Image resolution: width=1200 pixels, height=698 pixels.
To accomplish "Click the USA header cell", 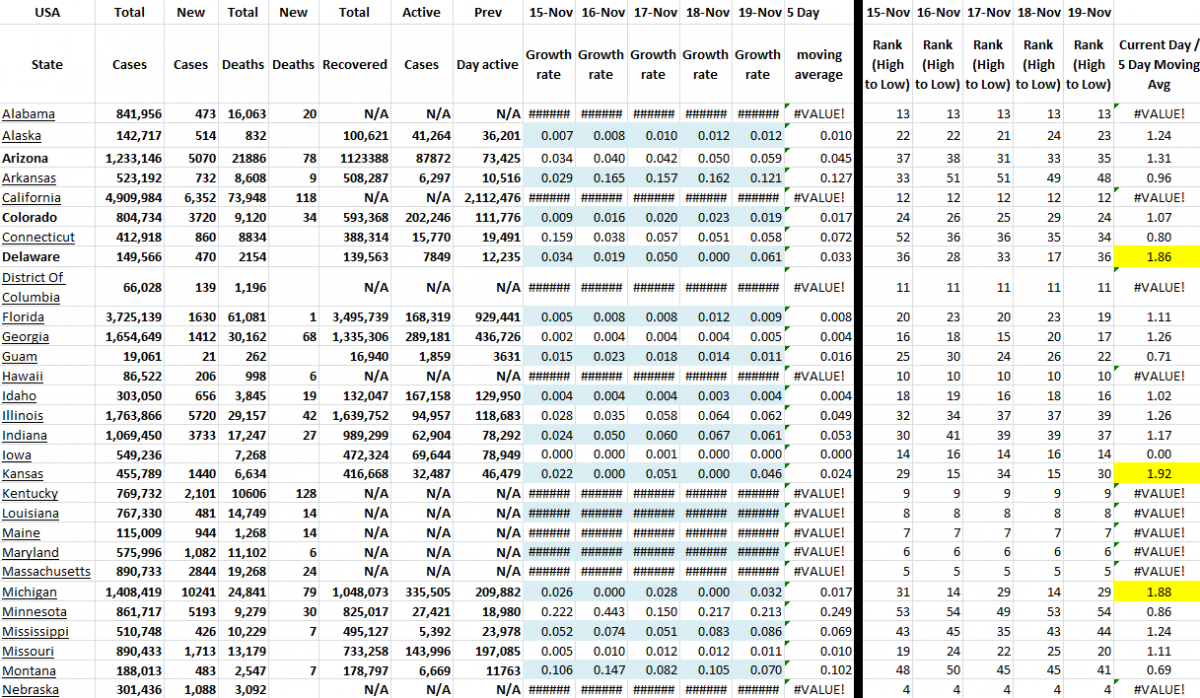I will tap(47, 12).
